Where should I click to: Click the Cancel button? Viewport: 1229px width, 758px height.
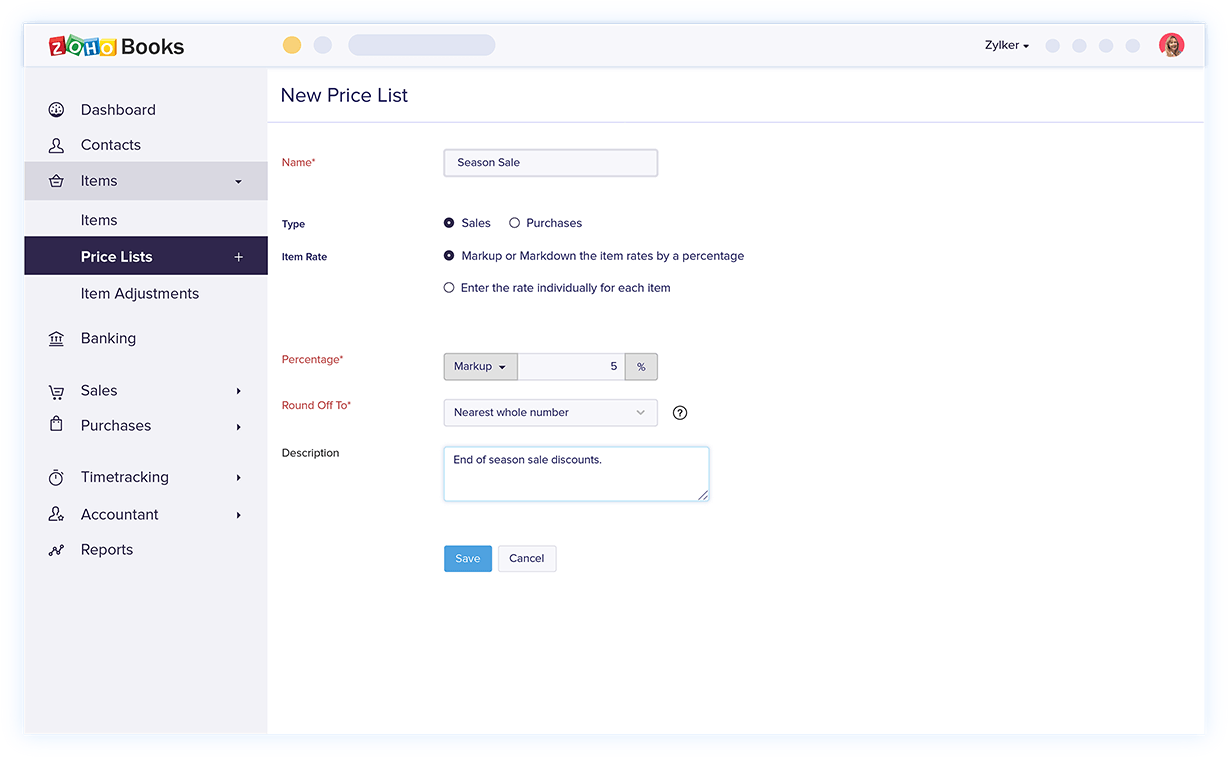click(526, 559)
